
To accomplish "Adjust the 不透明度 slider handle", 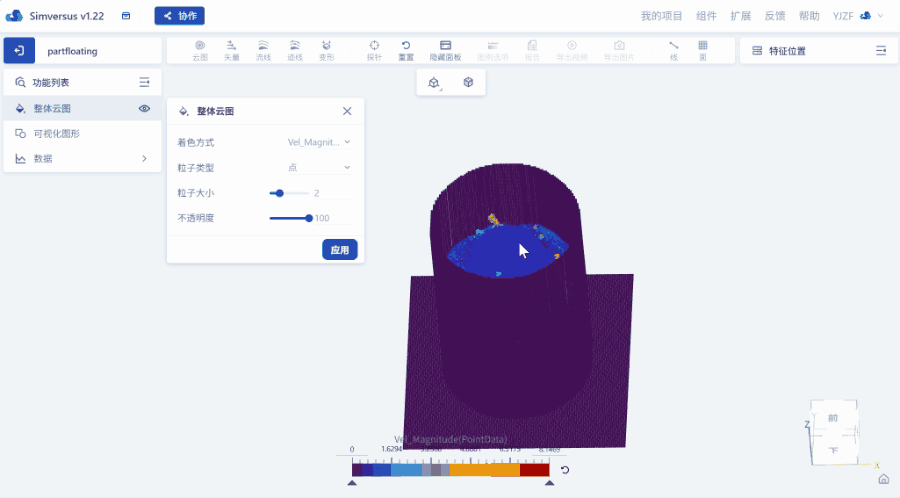I will (309, 218).
